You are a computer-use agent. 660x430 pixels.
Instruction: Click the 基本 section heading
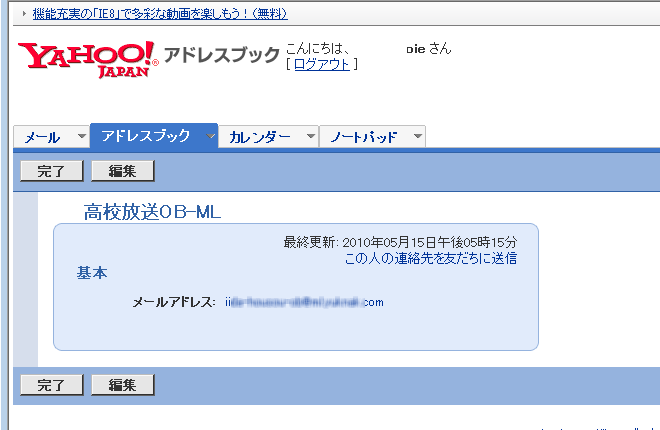pyautogui.click(x=92, y=273)
